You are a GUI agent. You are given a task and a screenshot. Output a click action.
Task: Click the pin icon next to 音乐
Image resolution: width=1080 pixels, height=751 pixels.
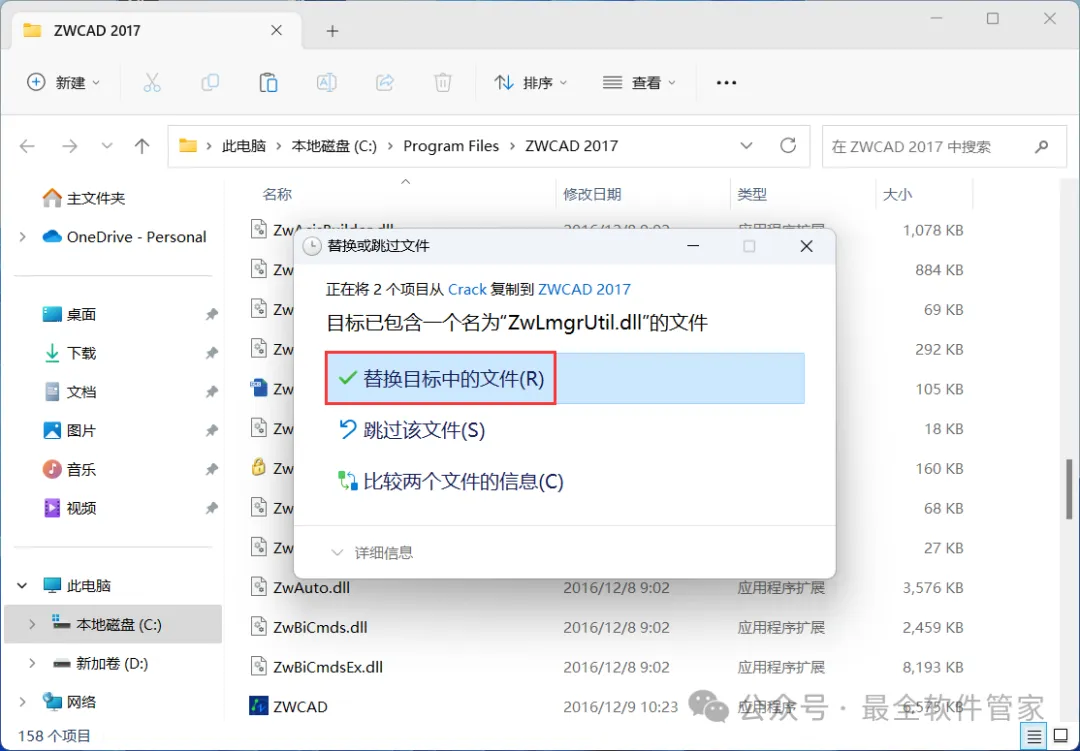click(211, 469)
